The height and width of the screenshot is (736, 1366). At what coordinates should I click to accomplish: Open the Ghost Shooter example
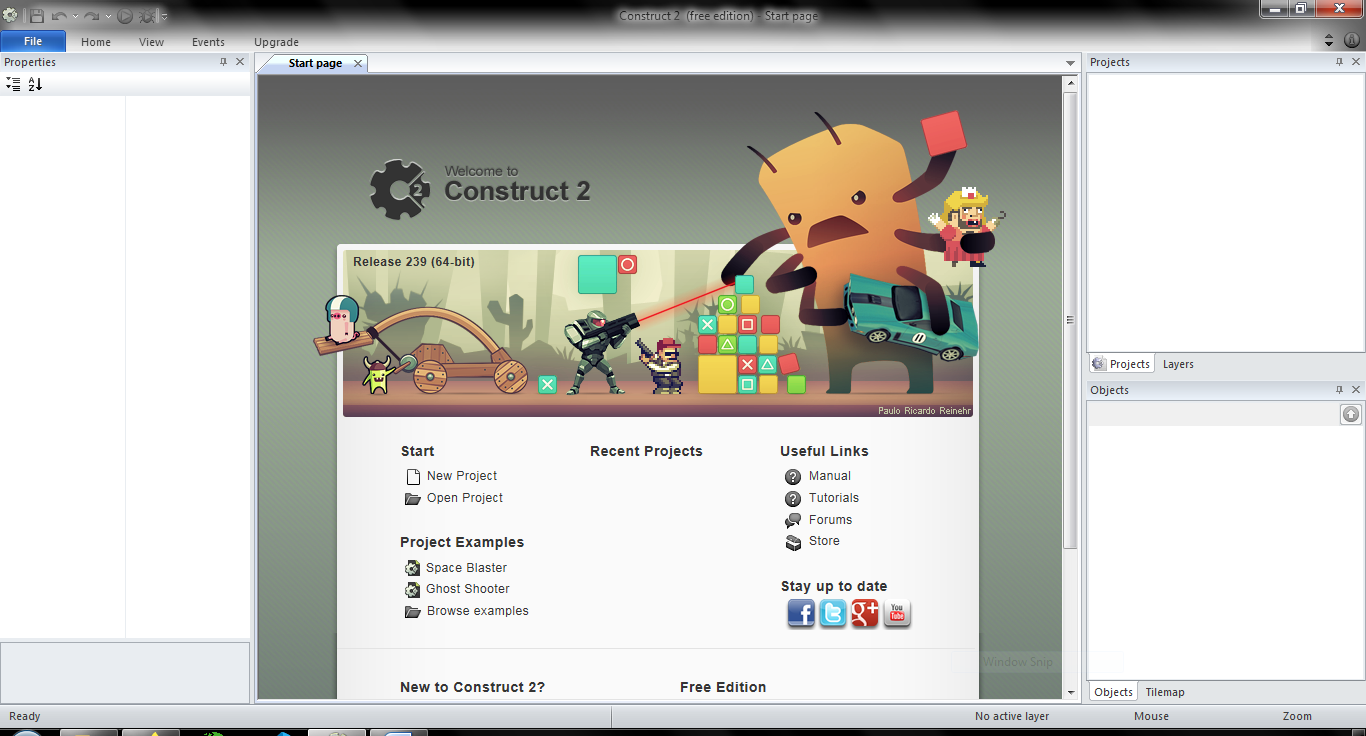click(x=467, y=589)
